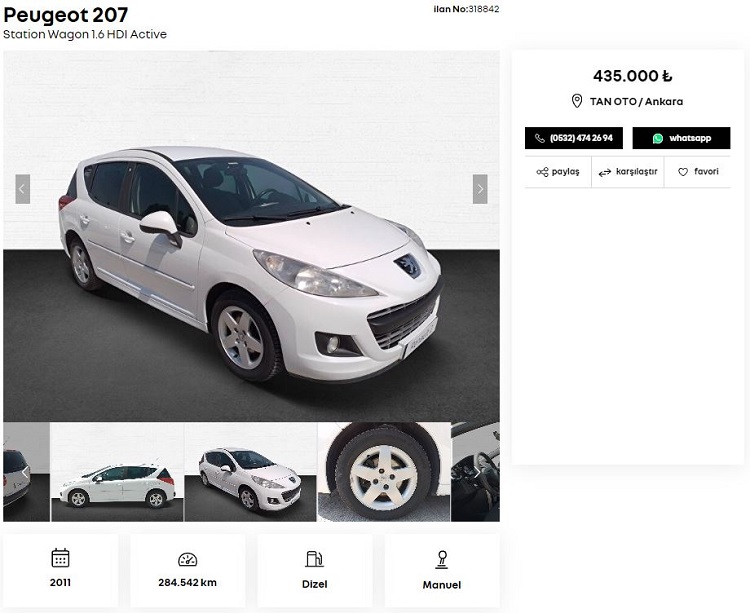The image size is (750, 613).
Task: Click the WhatsApp logo icon
Action: (x=658, y=138)
